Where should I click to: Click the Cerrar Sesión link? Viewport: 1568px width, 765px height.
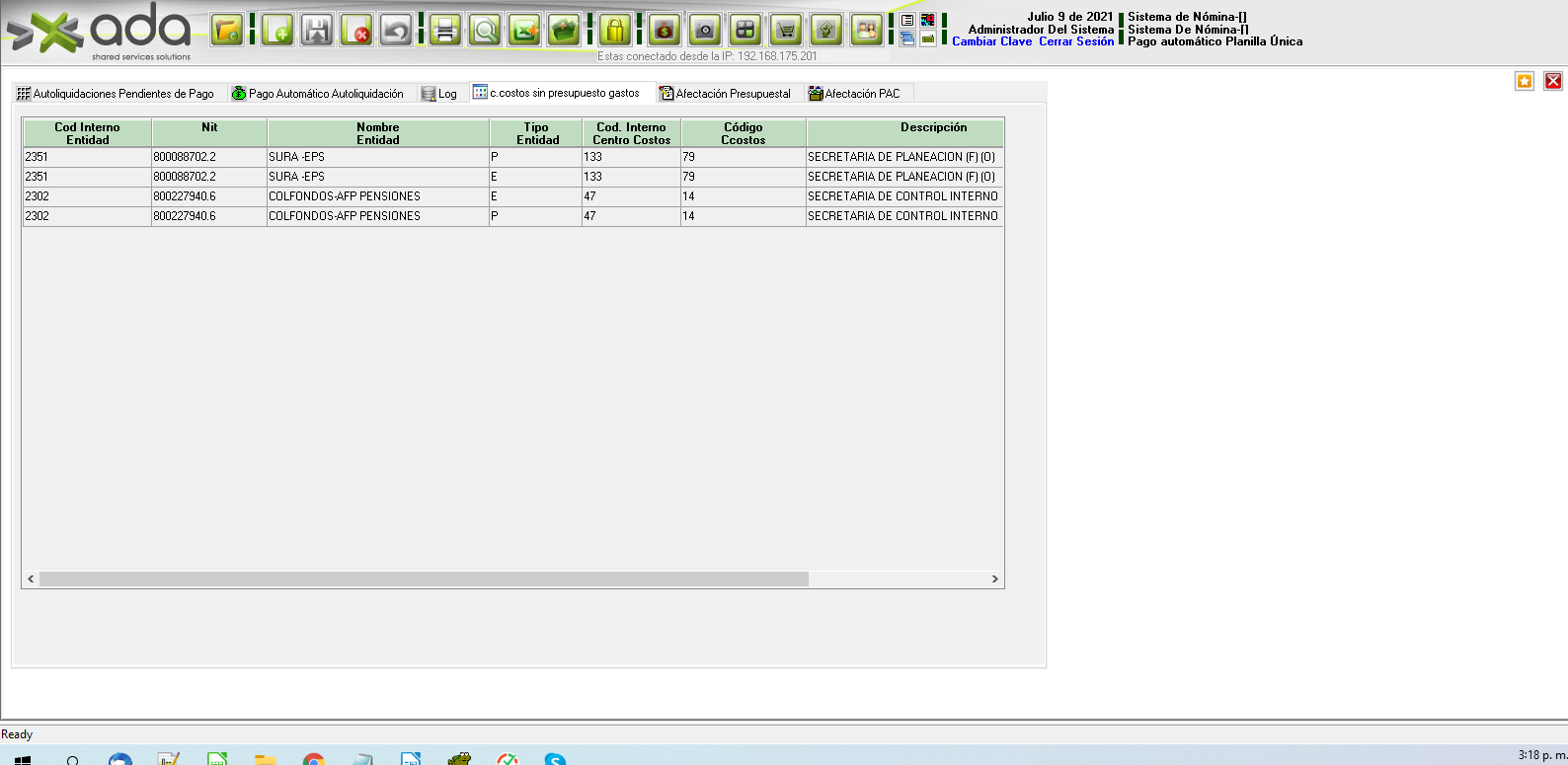pos(1075,41)
